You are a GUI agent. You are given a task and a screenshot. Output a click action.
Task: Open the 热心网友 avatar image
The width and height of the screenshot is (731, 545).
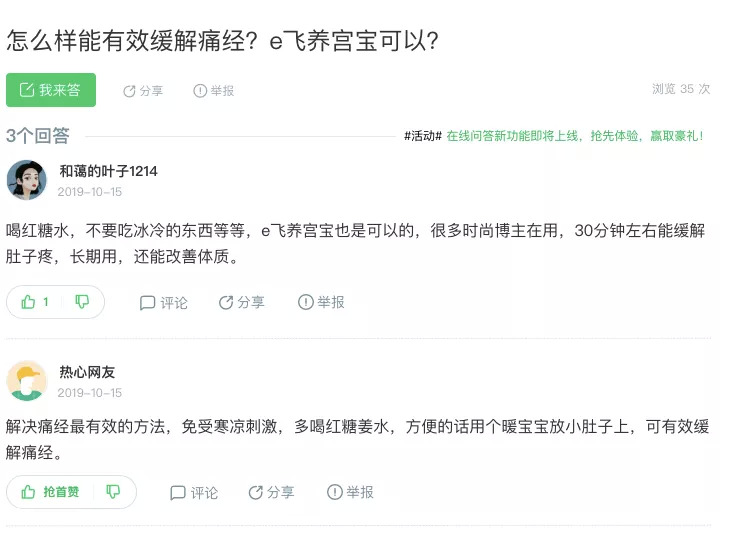click(x=27, y=381)
